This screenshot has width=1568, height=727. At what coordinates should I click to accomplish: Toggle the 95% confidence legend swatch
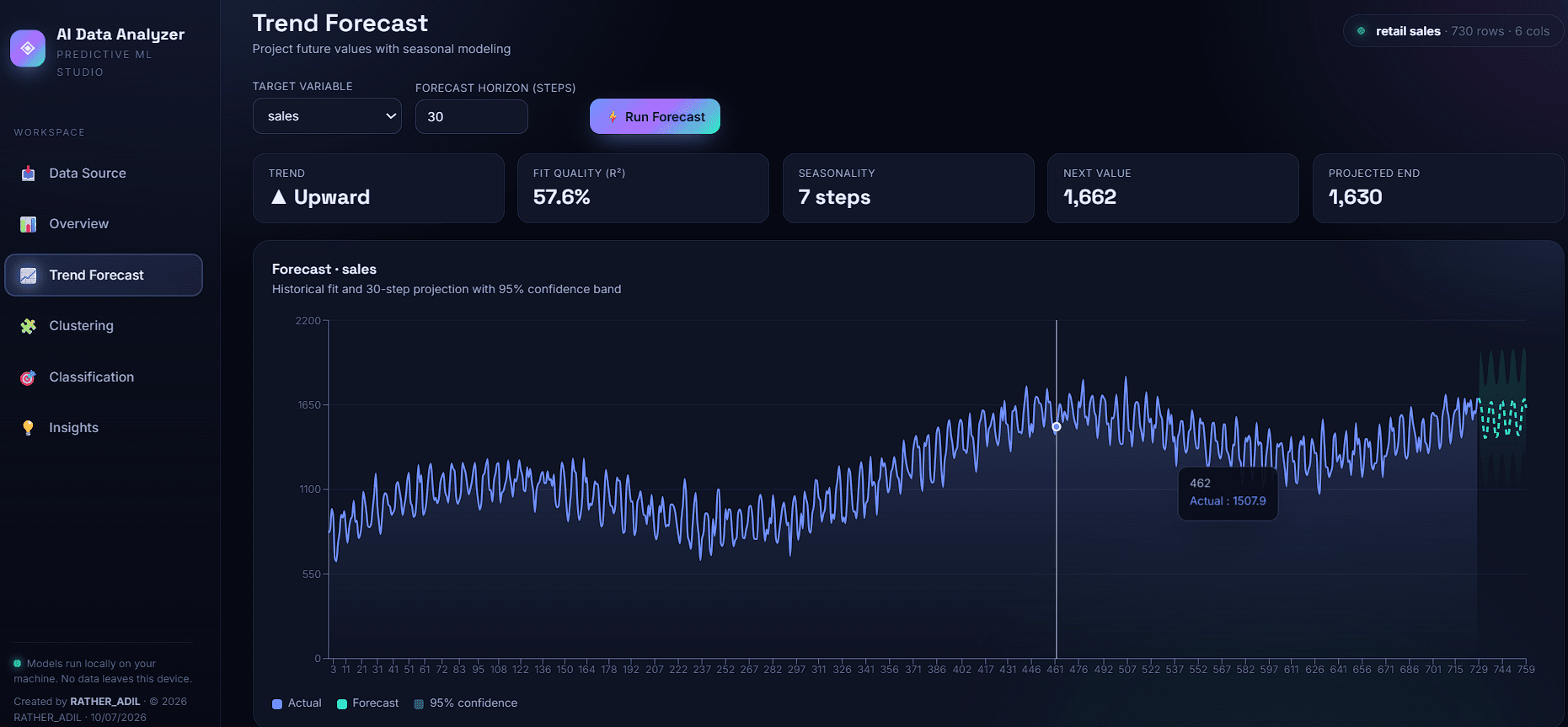tap(419, 704)
